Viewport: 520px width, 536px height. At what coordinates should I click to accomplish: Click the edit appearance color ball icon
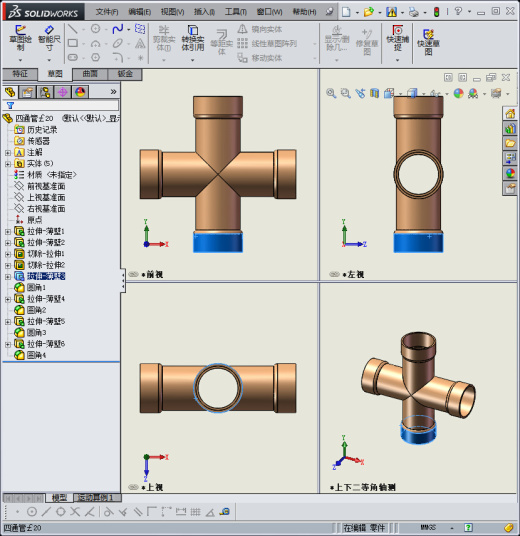click(458, 93)
